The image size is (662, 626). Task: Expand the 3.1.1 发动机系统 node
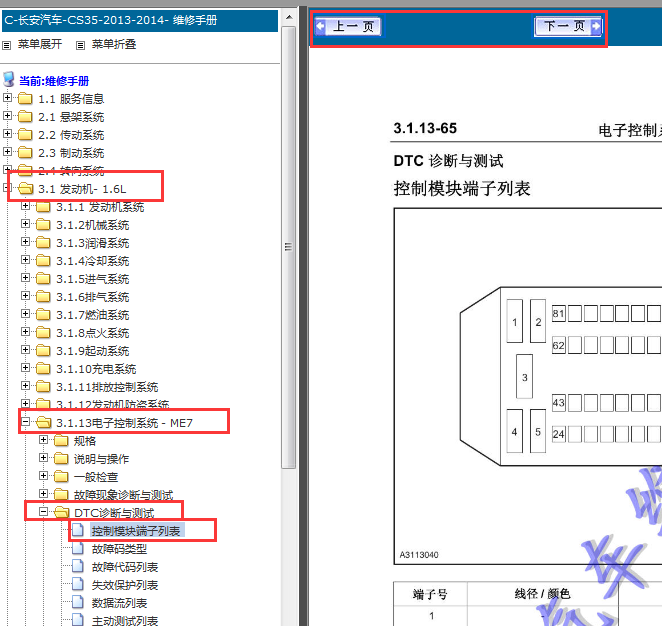click(x=25, y=206)
